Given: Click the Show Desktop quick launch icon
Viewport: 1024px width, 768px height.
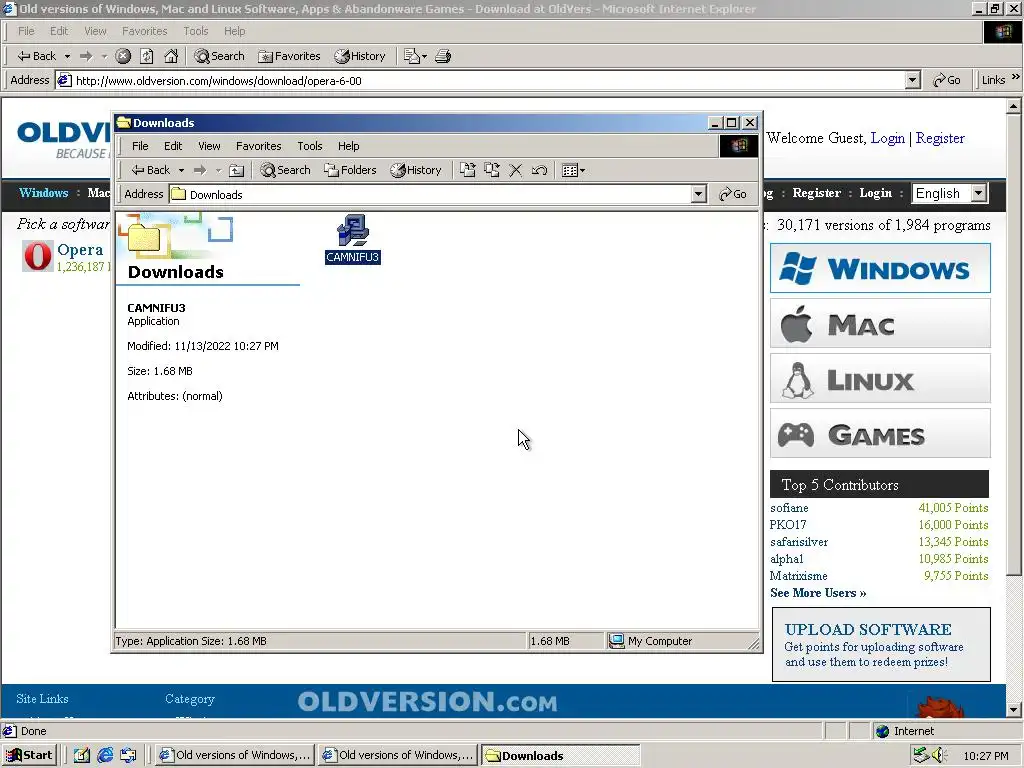Looking at the screenshot, I should click(82, 756).
